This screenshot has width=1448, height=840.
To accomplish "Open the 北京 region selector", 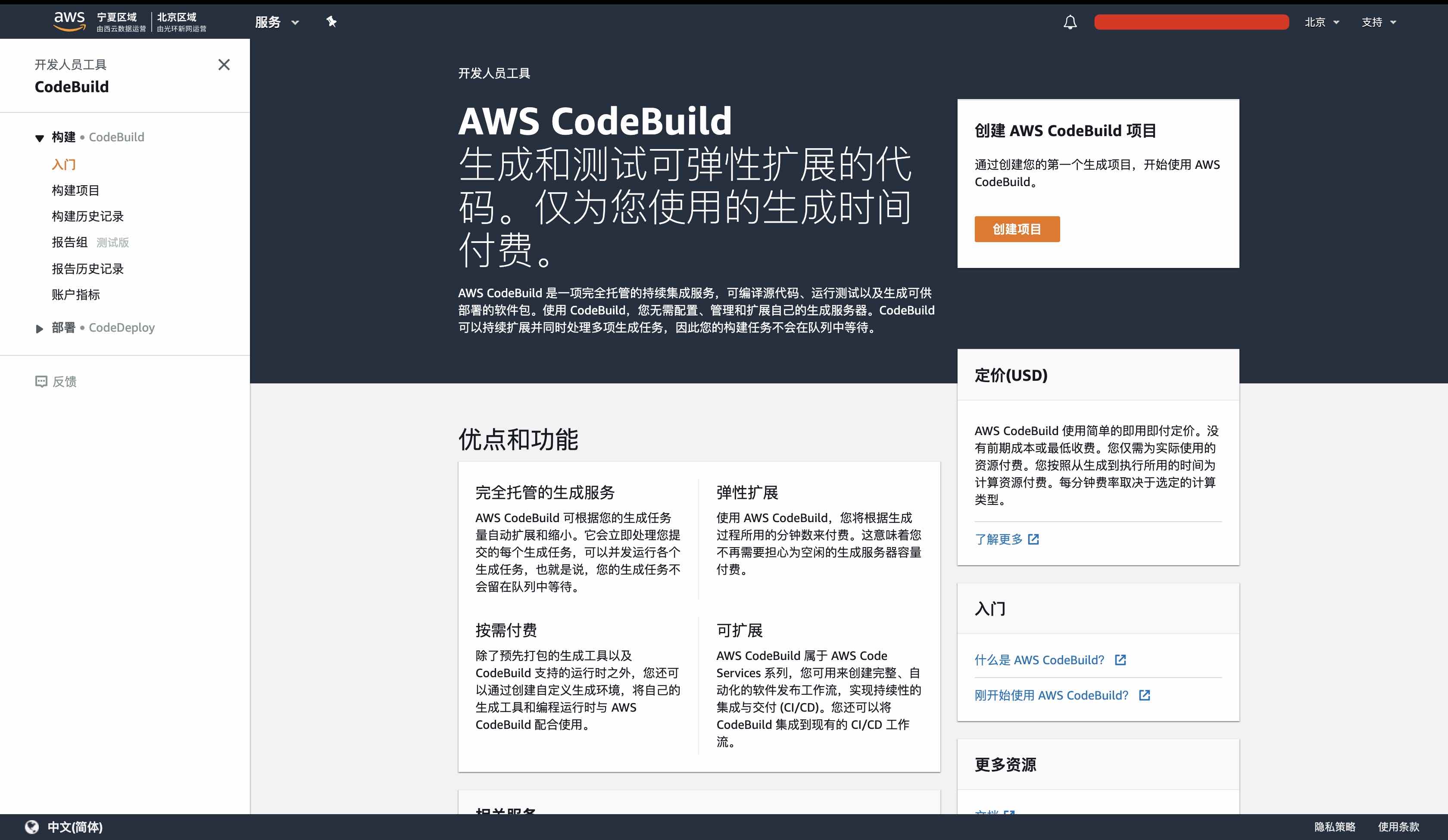I will pos(1322,22).
